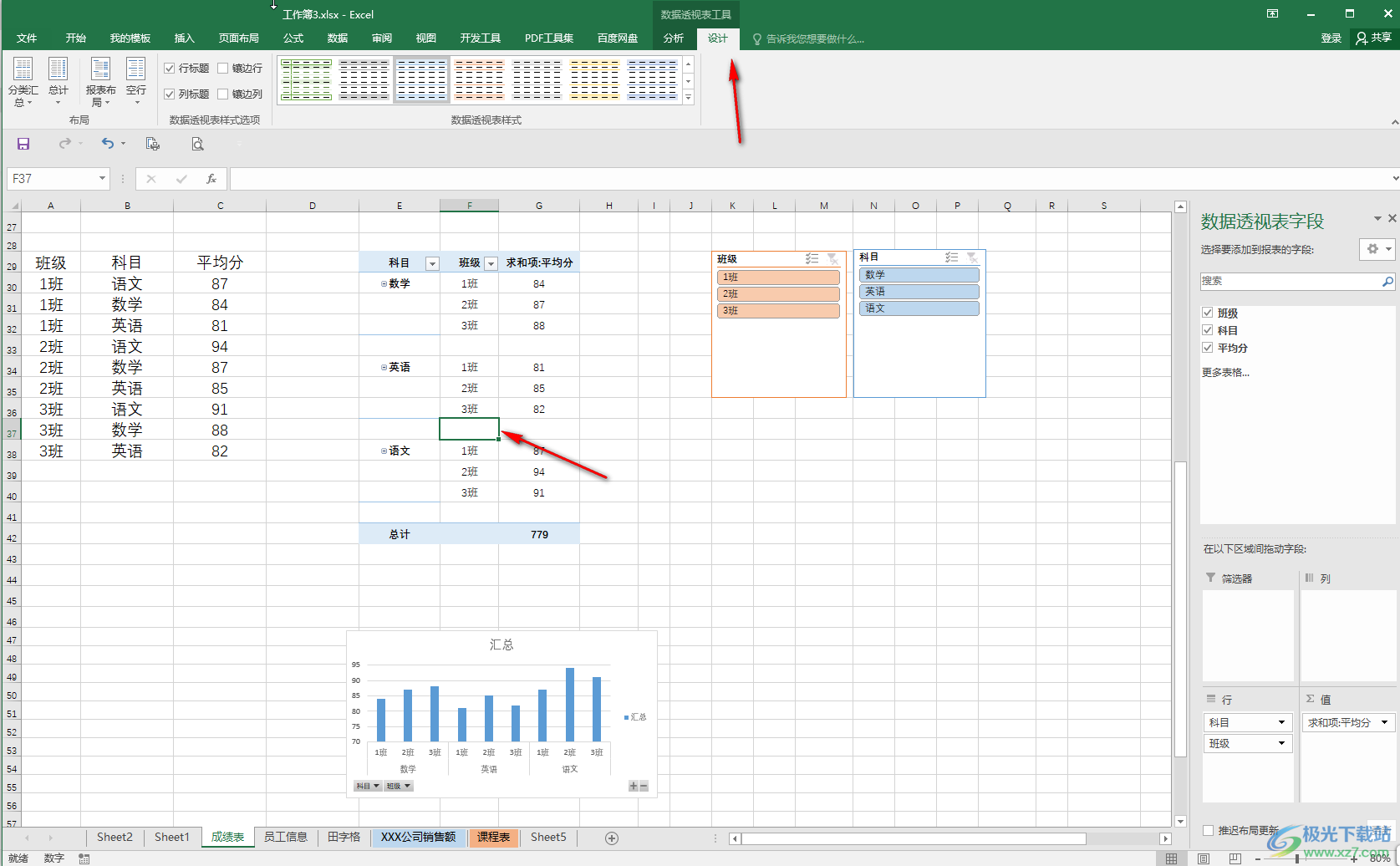Screen dimensions: 1400x866
Task: Select 1班 in the 班级 slicer
Action: [778, 278]
